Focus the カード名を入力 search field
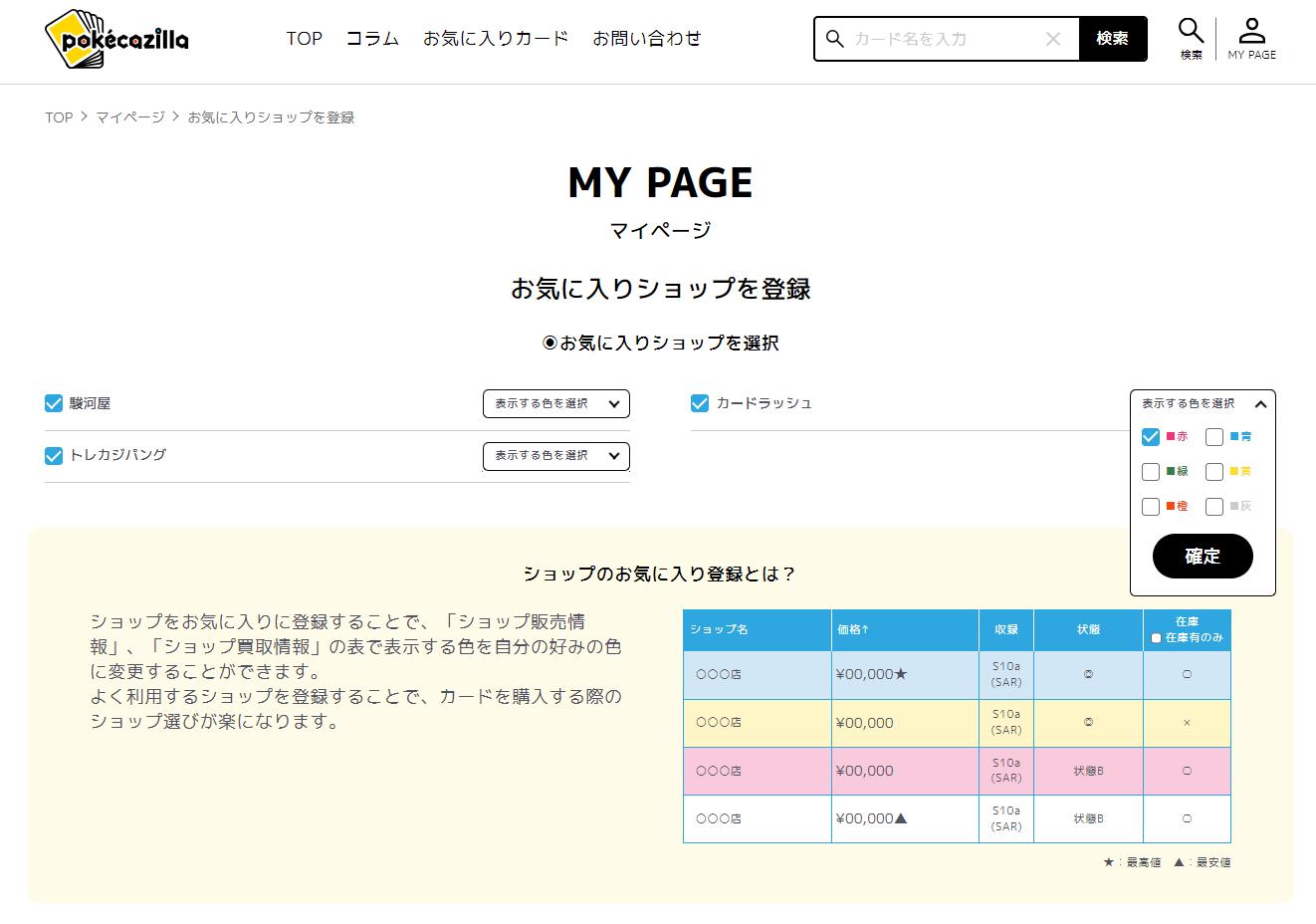The width and height of the screenshot is (1316, 924). 946,39
